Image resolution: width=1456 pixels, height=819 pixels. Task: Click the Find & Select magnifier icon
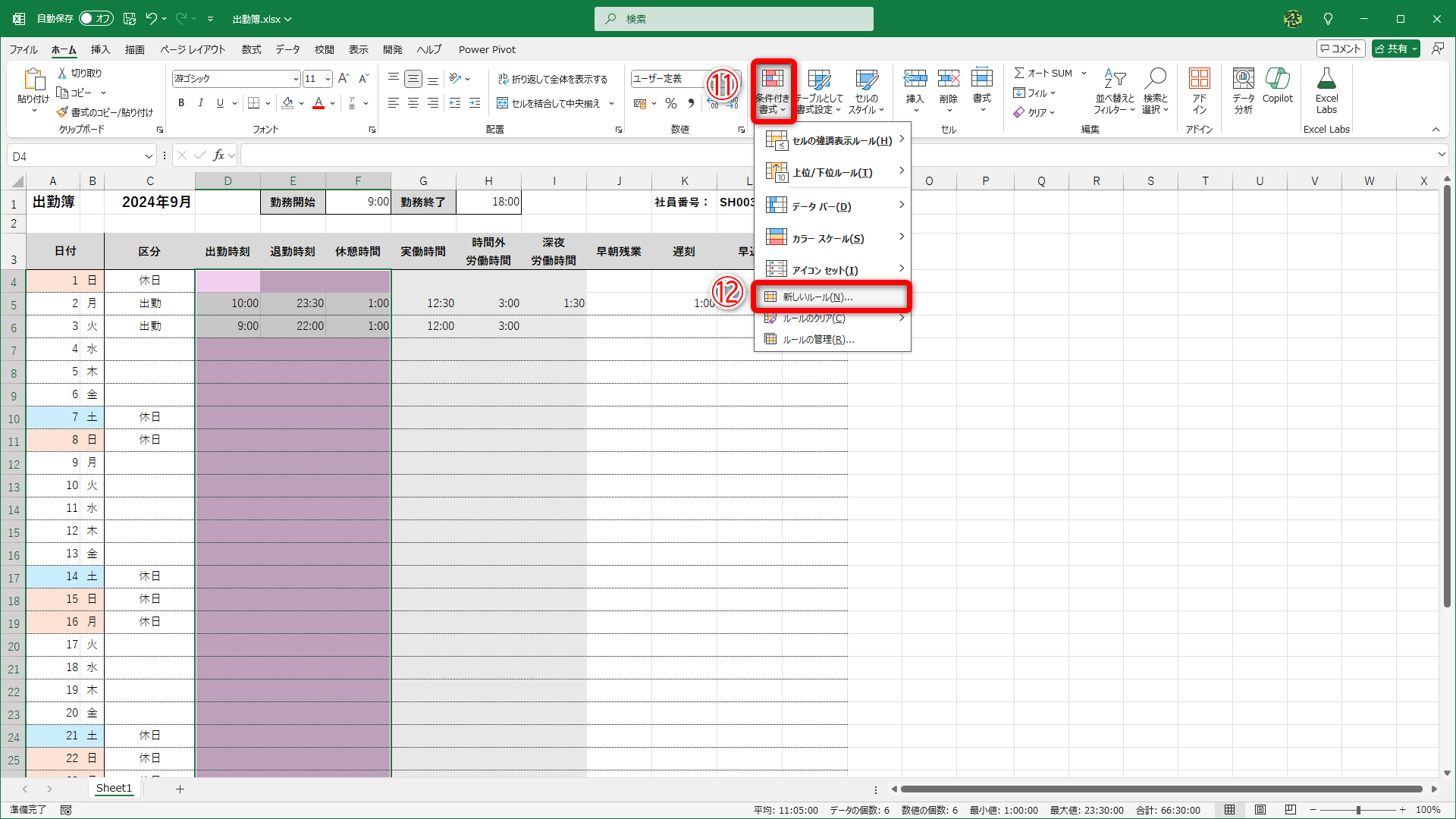(1156, 78)
